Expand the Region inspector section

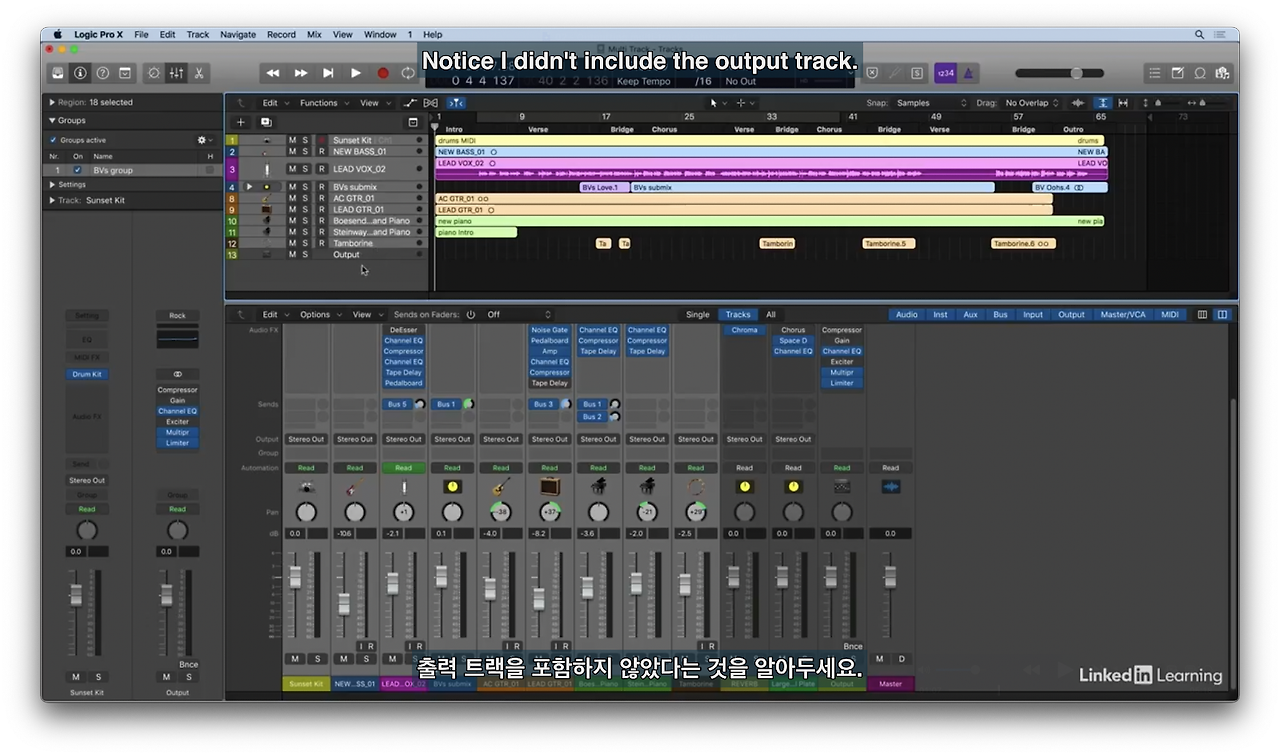point(52,102)
